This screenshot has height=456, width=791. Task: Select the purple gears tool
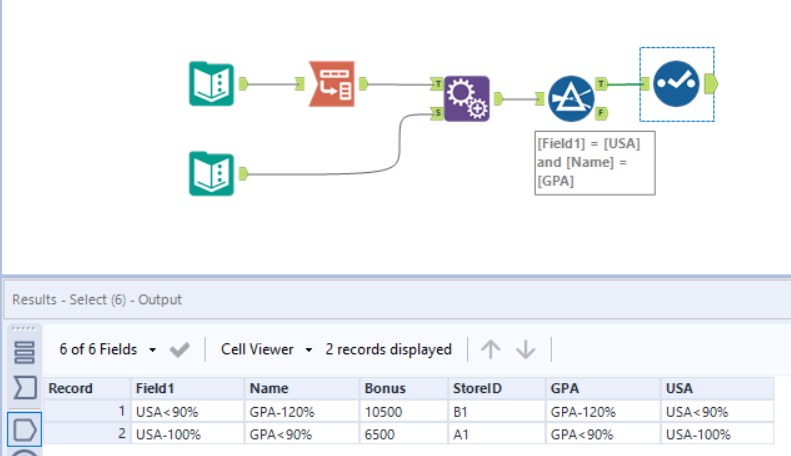click(x=467, y=98)
